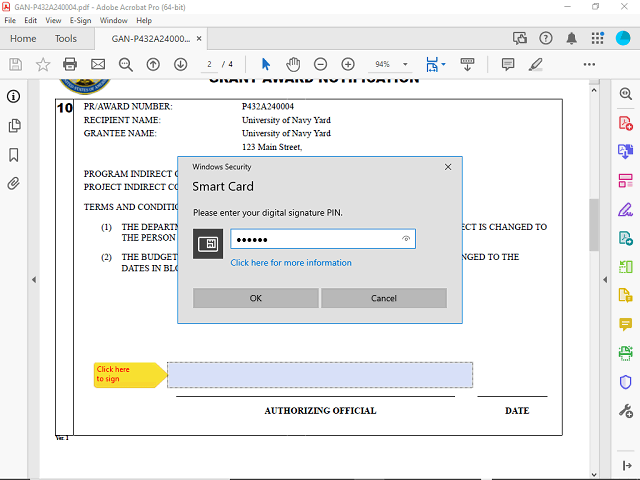Open help question mark icon

[546, 38]
